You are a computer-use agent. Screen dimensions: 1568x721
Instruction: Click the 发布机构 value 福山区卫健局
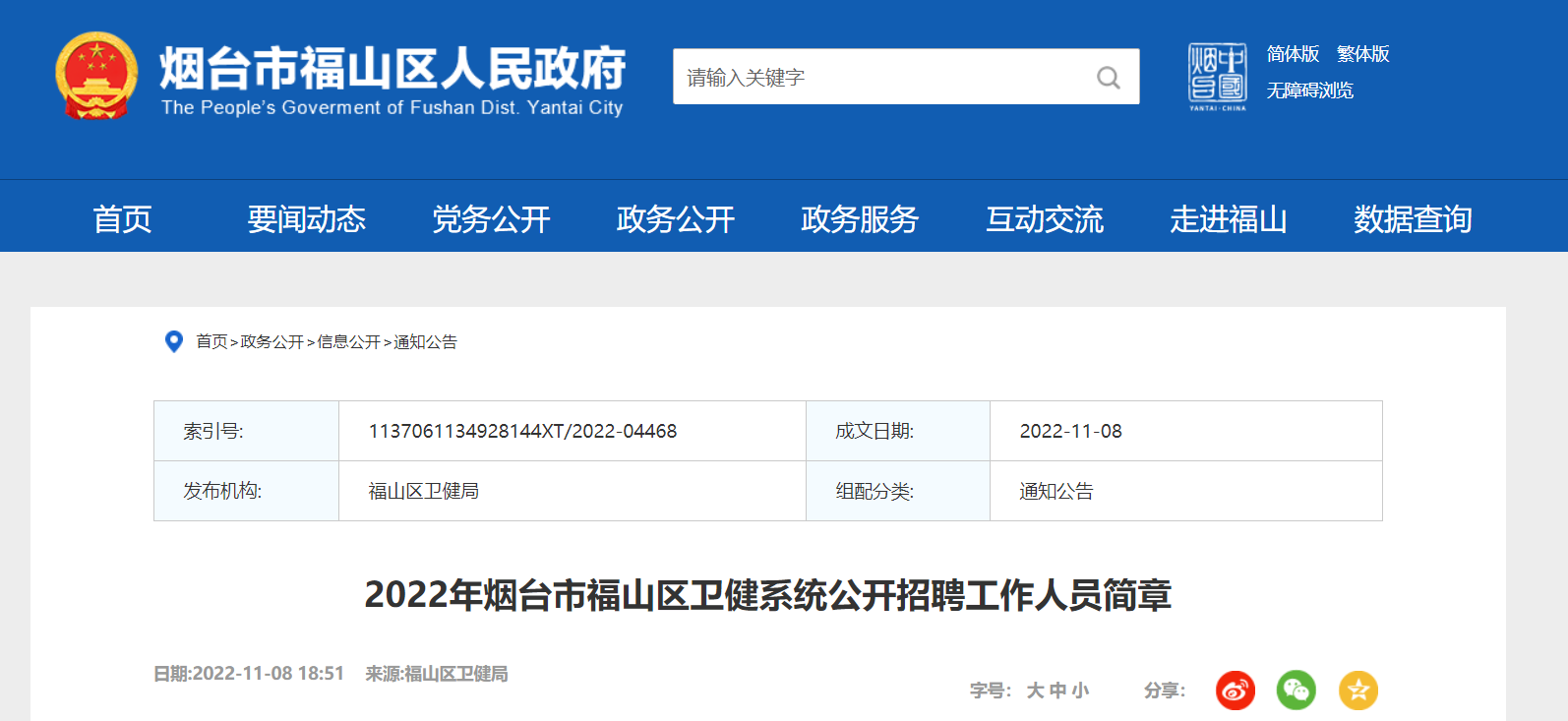tap(424, 491)
